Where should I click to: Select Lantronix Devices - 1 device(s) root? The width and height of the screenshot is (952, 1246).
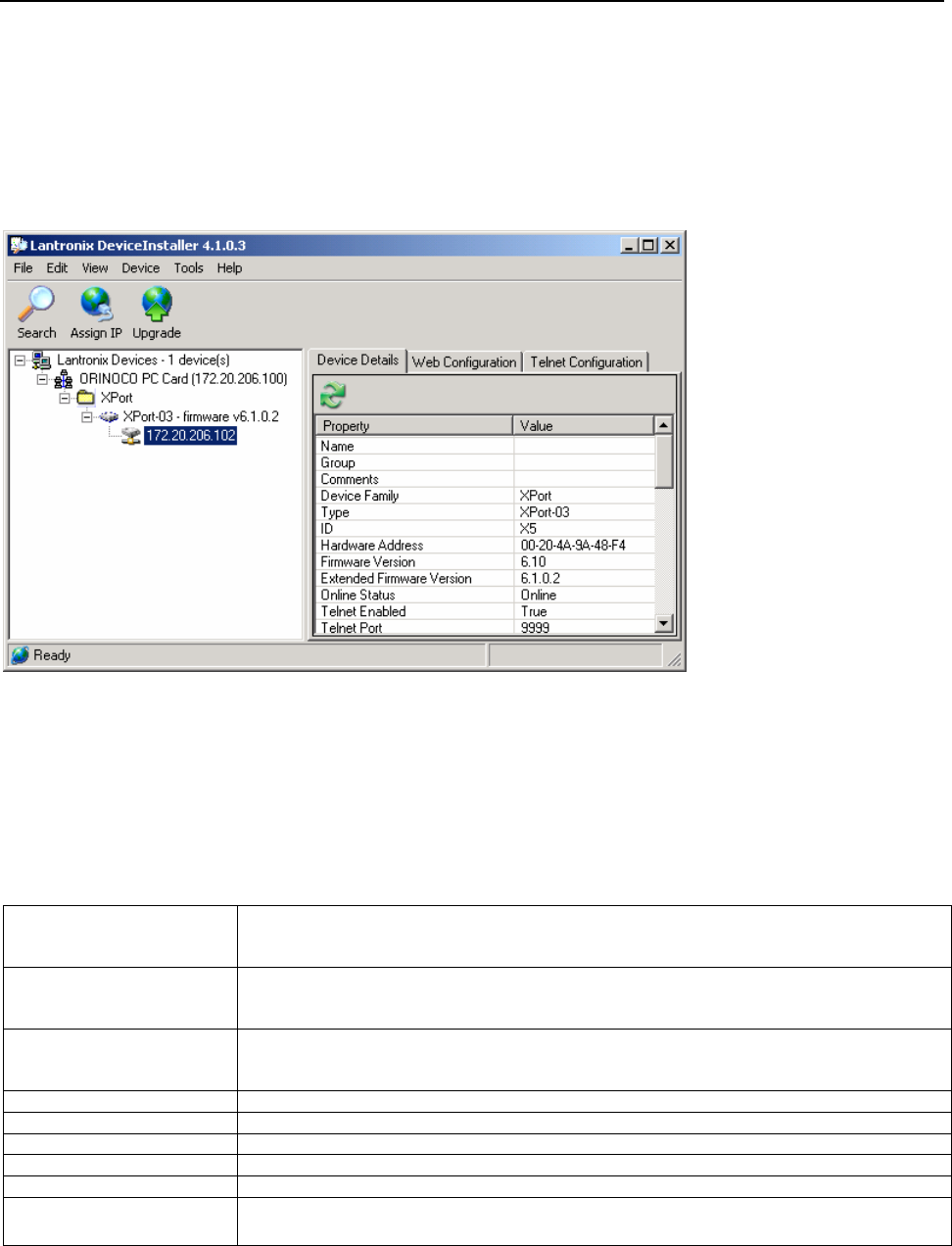tap(143, 360)
